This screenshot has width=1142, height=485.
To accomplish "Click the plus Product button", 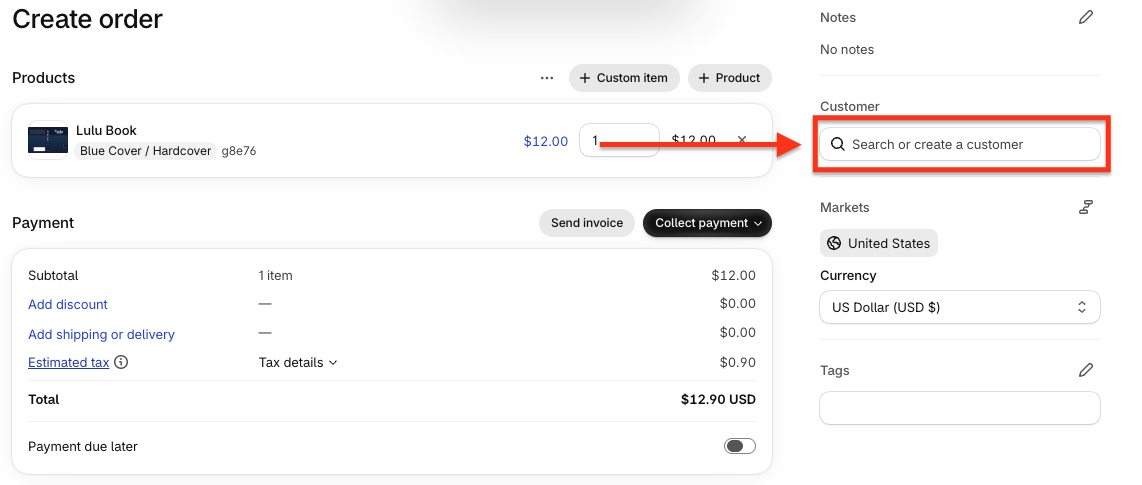I will click(x=730, y=78).
